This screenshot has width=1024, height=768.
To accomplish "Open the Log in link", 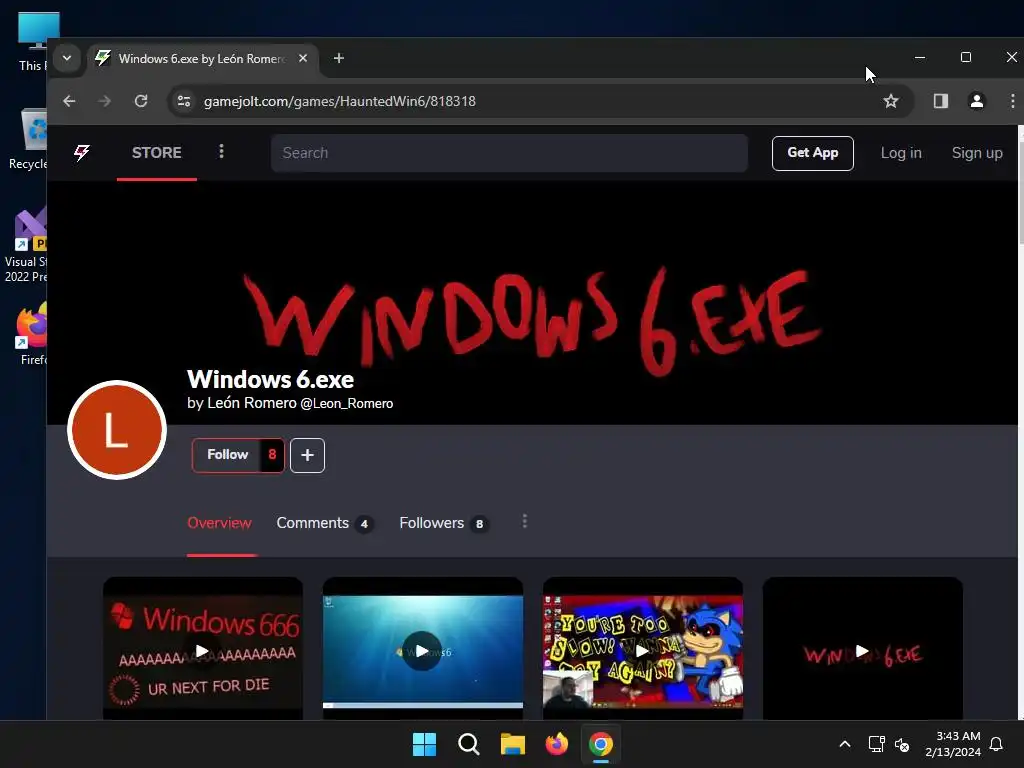I will point(901,153).
